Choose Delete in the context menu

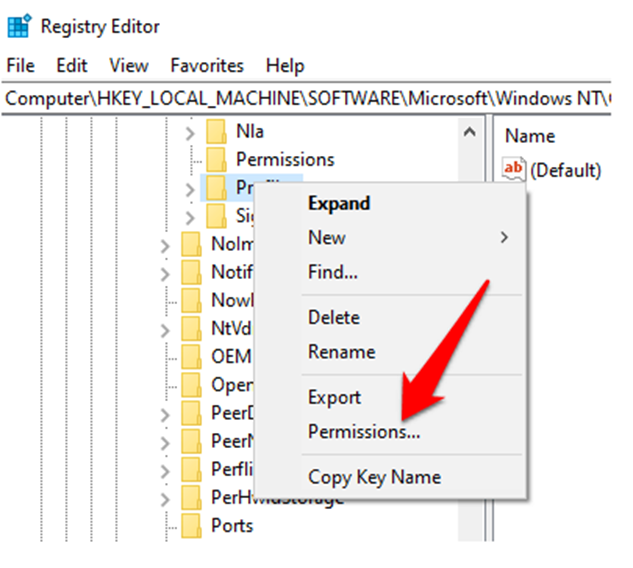390,317
